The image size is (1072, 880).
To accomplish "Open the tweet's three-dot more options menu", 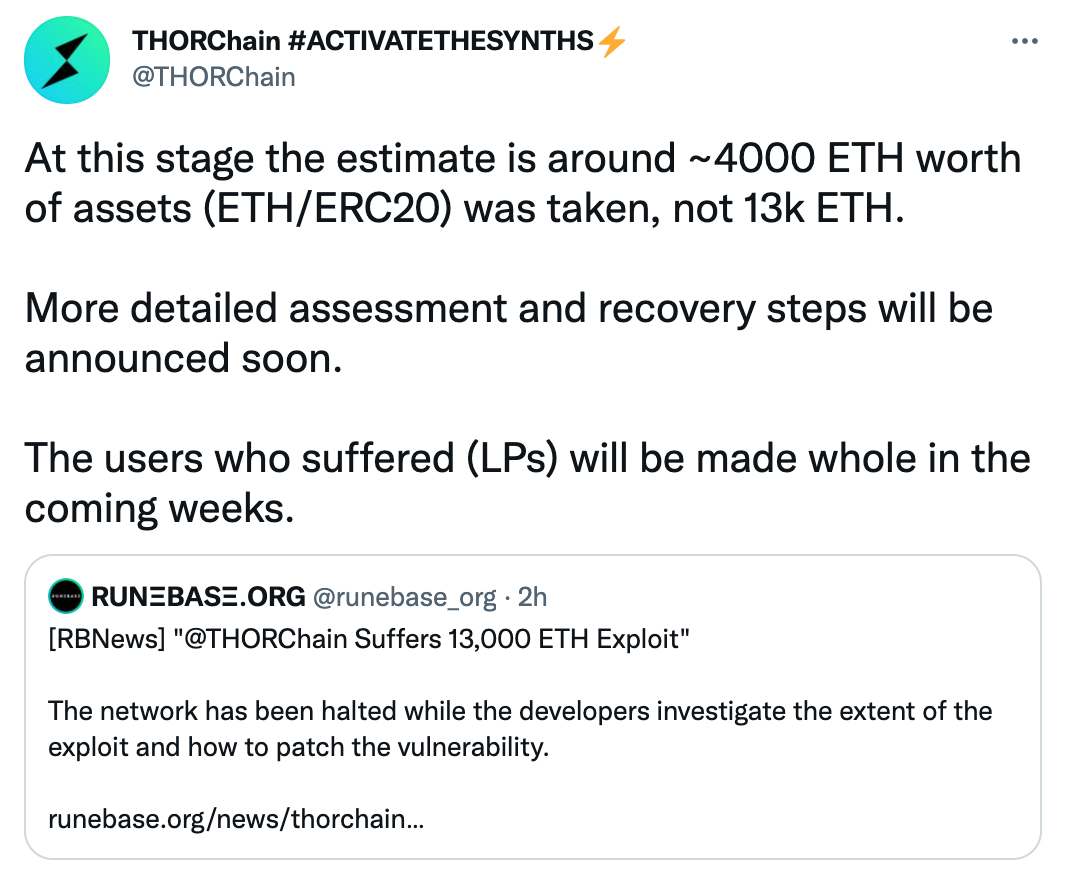I will 1024,42.
